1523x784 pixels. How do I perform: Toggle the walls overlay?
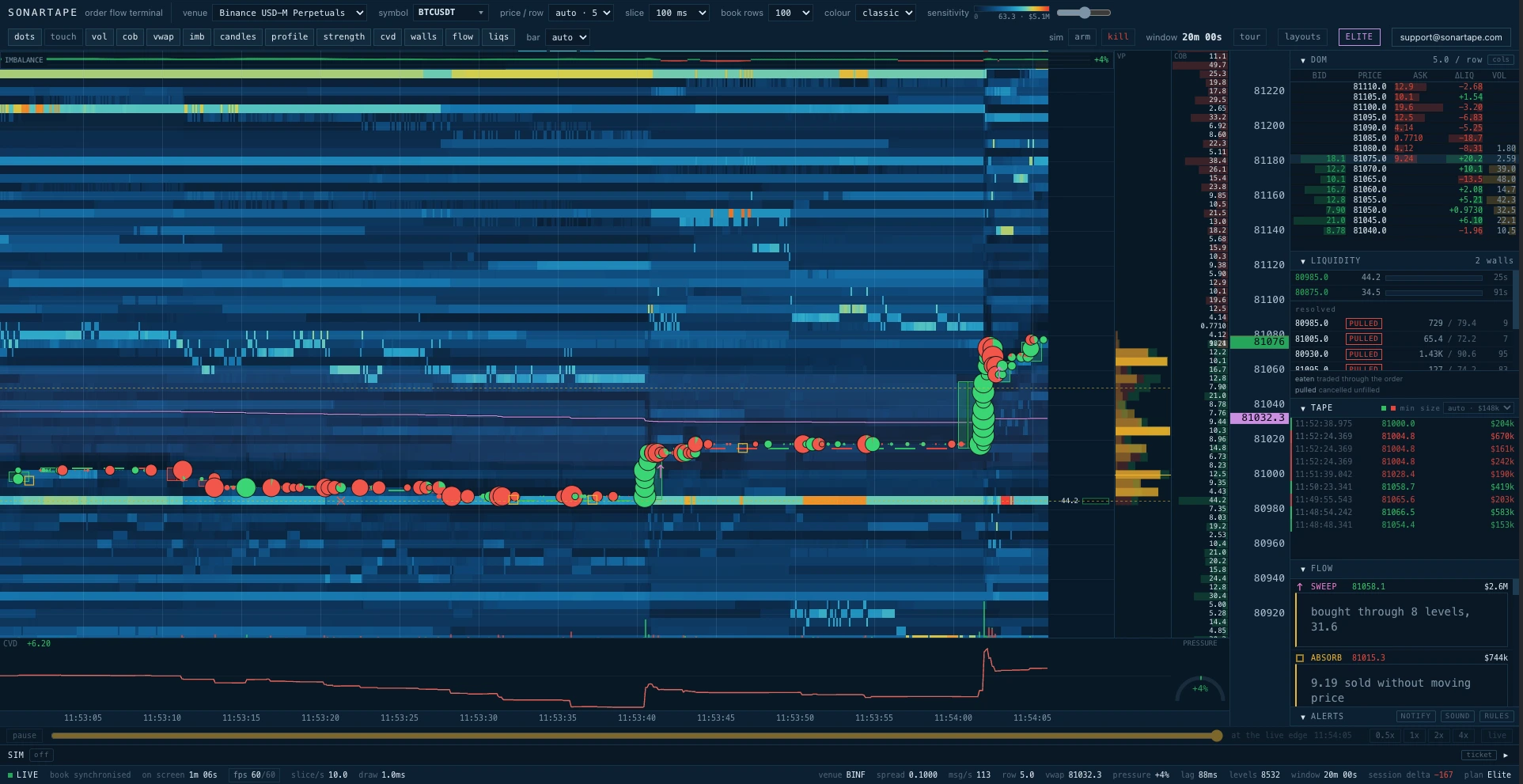click(x=423, y=37)
